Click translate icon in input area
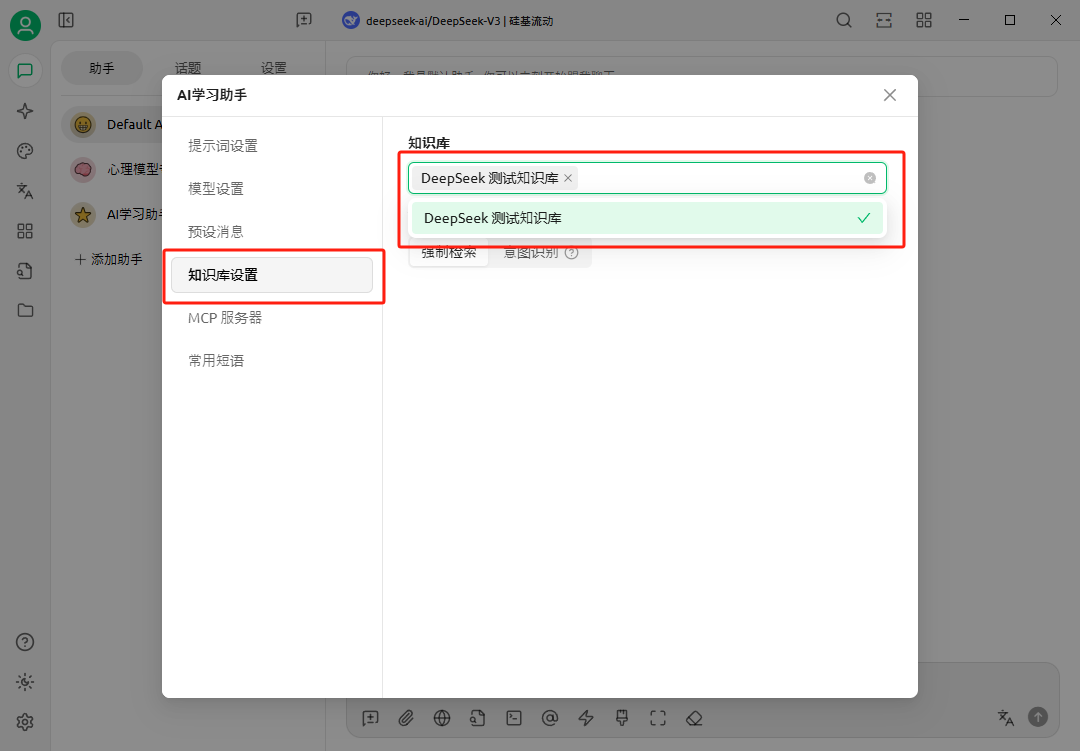Viewport: 1080px width, 751px height. (x=1006, y=717)
